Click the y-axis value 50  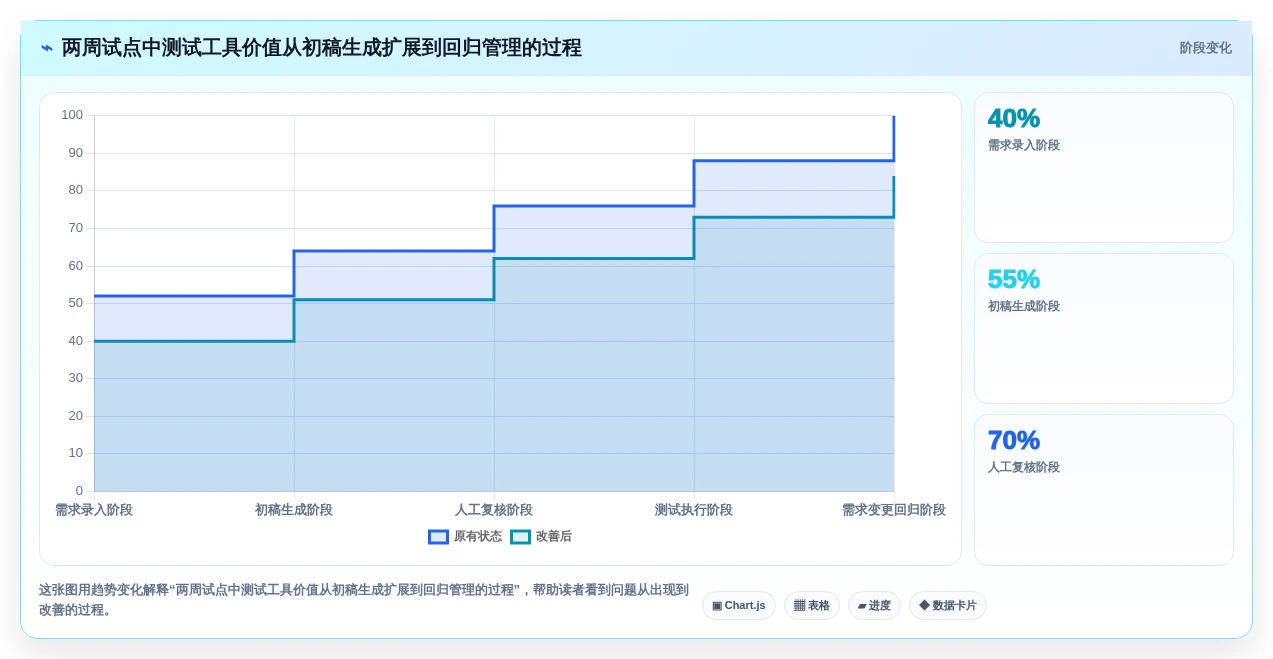tap(76, 303)
